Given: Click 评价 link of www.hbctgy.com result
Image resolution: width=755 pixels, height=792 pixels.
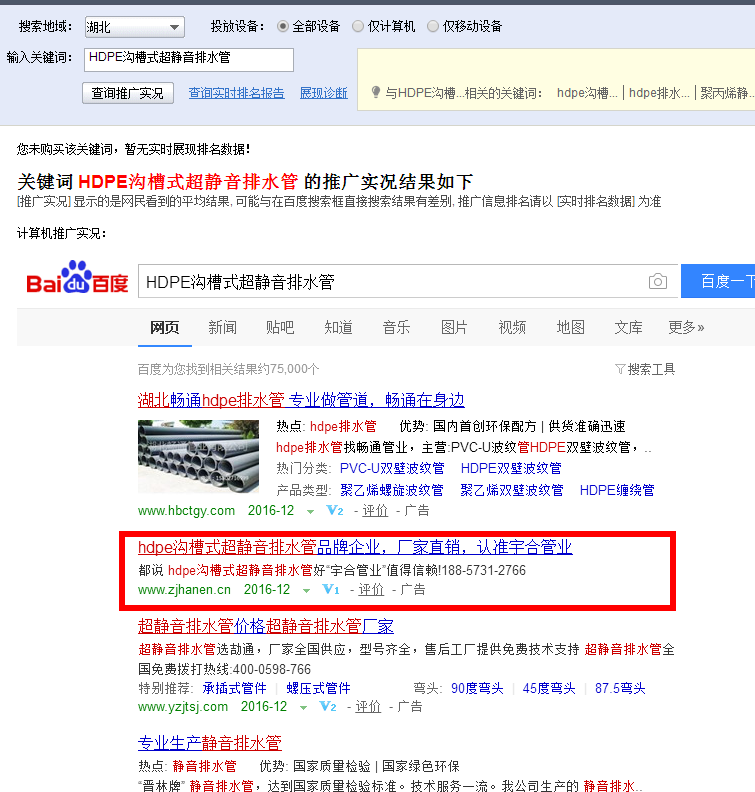Looking at the screenshot, I should [375, 511].
